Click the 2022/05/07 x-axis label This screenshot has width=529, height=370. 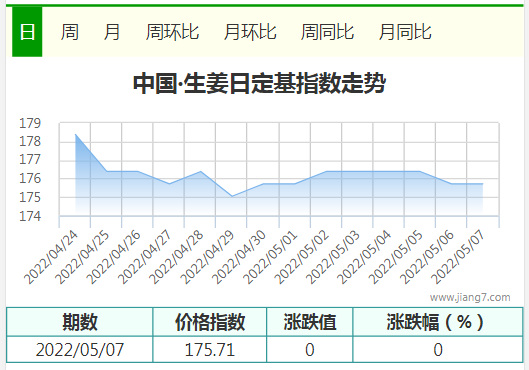pos(458,257)
